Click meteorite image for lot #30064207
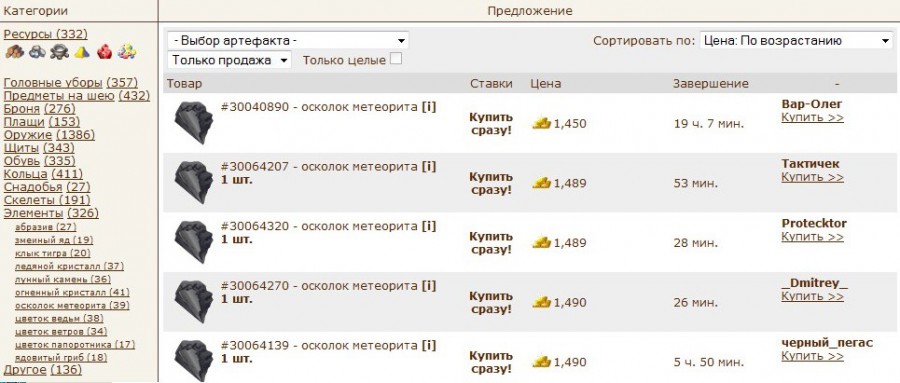900x383 pixels. point(194,182)
